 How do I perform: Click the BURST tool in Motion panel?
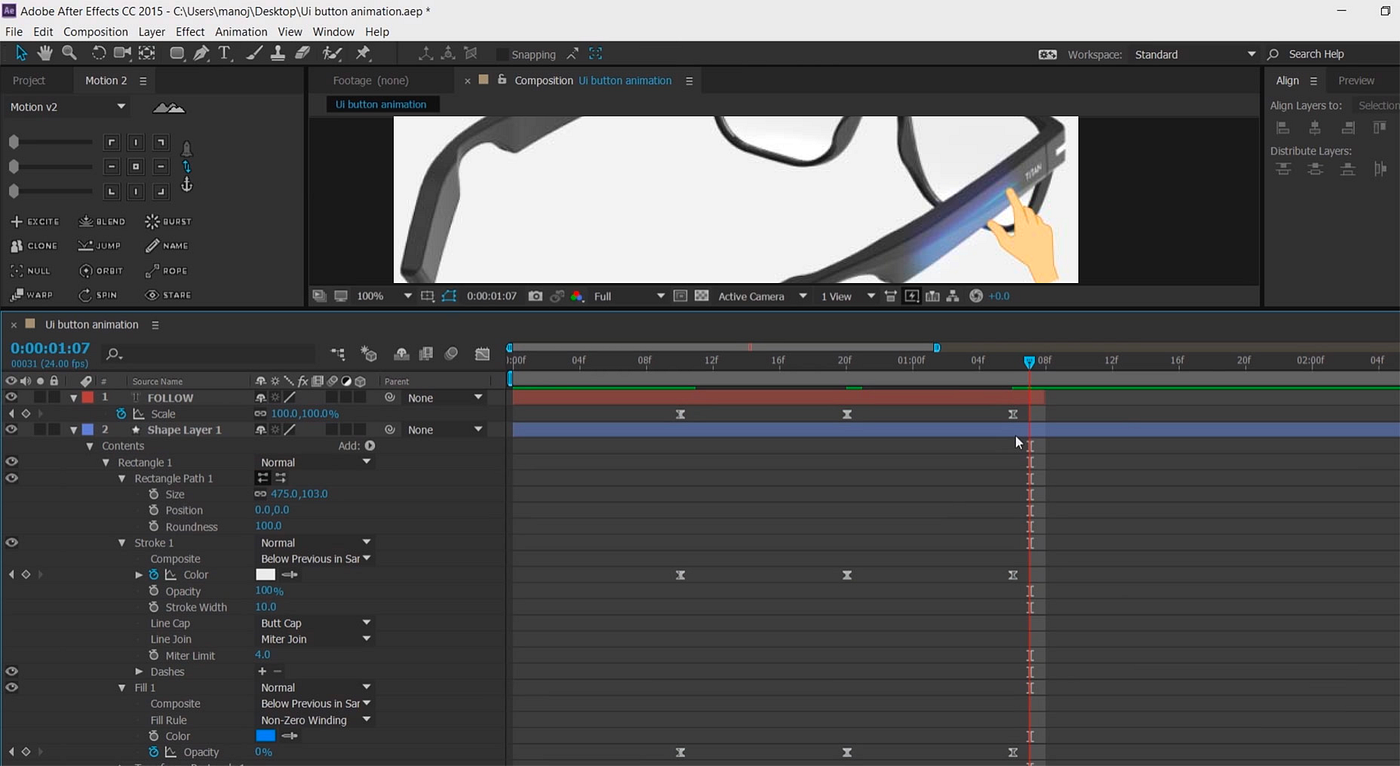pyautogui.click(x=168, y=221)
